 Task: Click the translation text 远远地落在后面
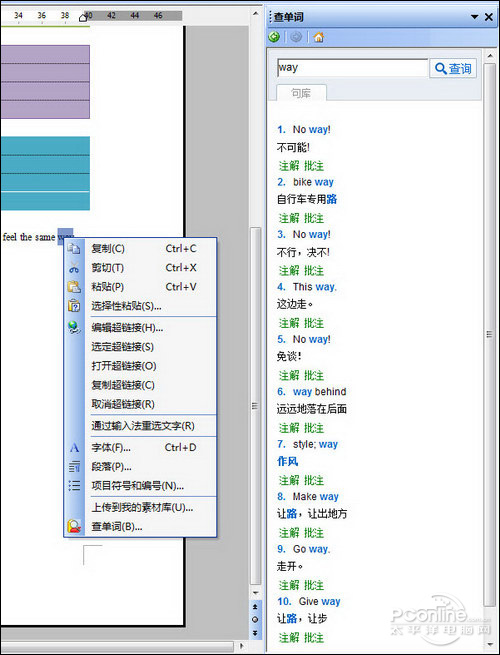[312, 409]
